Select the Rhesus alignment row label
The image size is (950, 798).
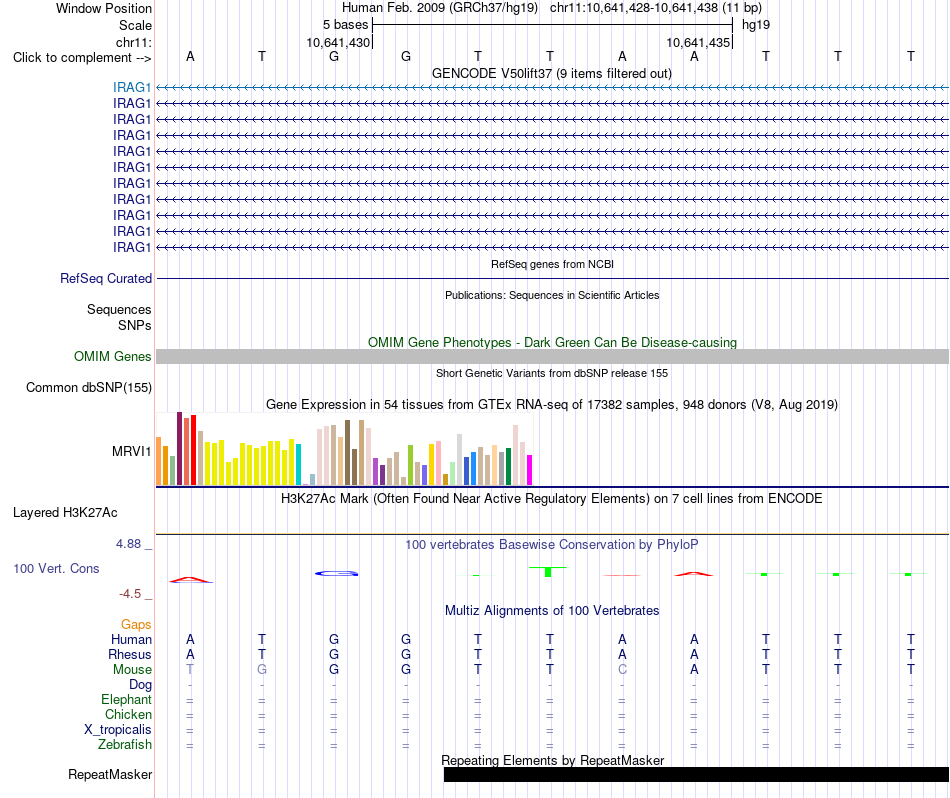[130, 654]
